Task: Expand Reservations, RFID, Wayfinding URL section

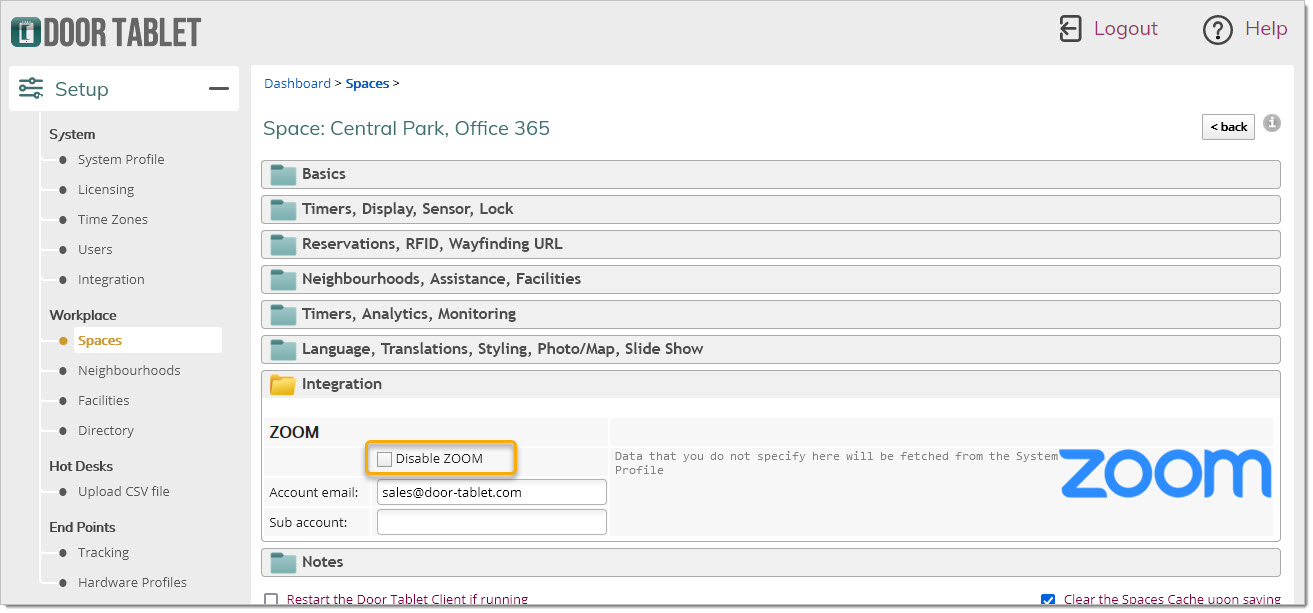Action: click(x=770, y=244)
